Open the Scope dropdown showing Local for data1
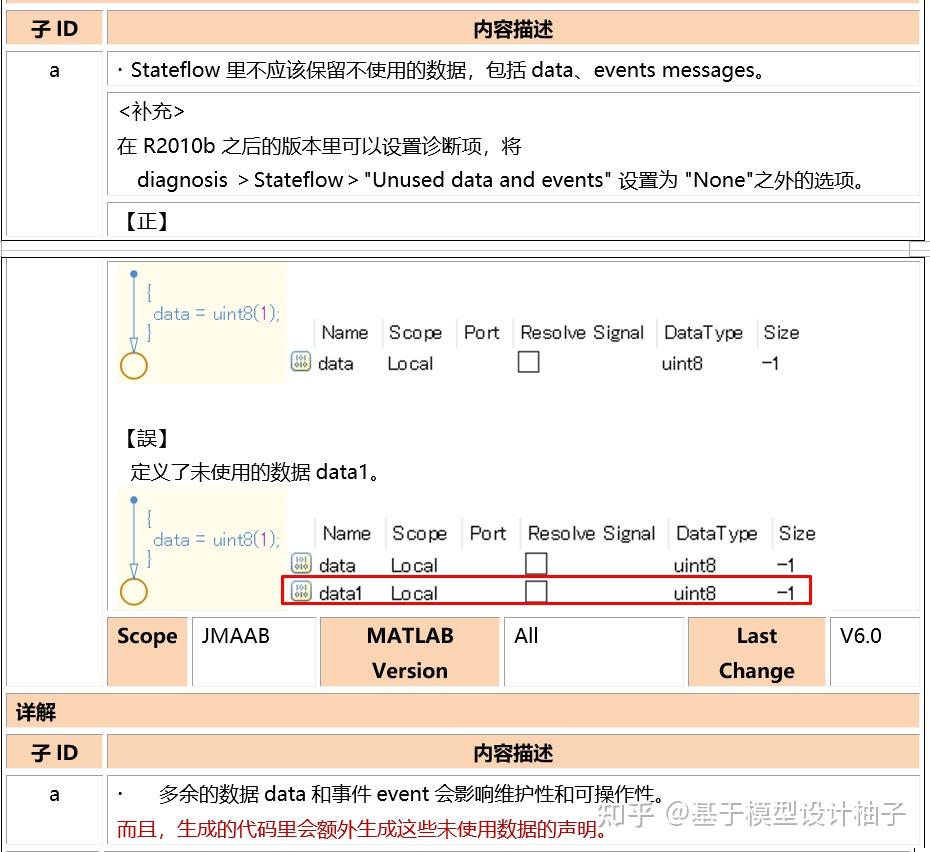This screenshot has width=930, height=852. click(414, 592)
